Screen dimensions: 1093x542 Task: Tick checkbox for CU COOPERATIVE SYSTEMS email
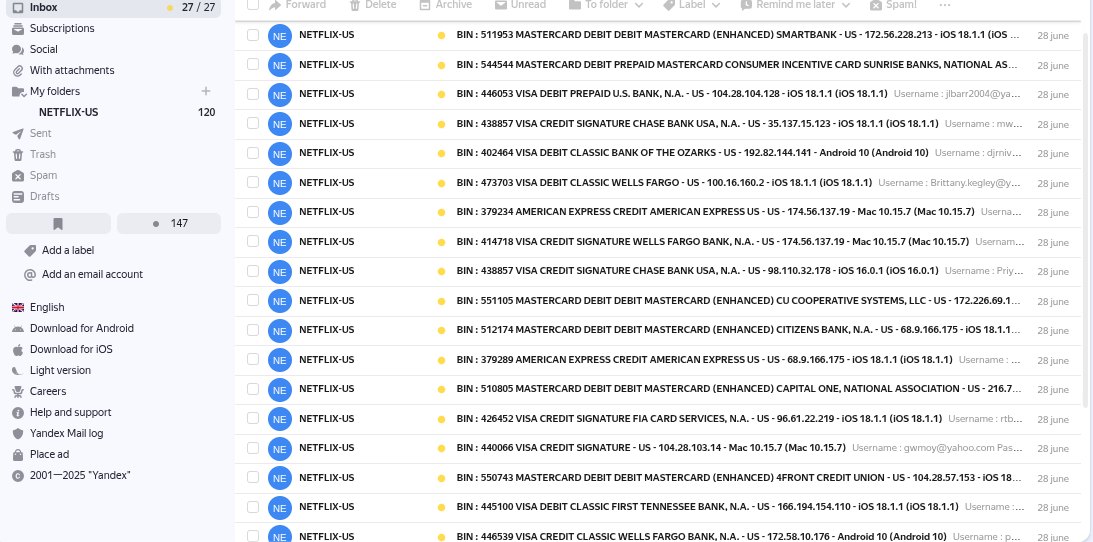[x=253, y=300]
